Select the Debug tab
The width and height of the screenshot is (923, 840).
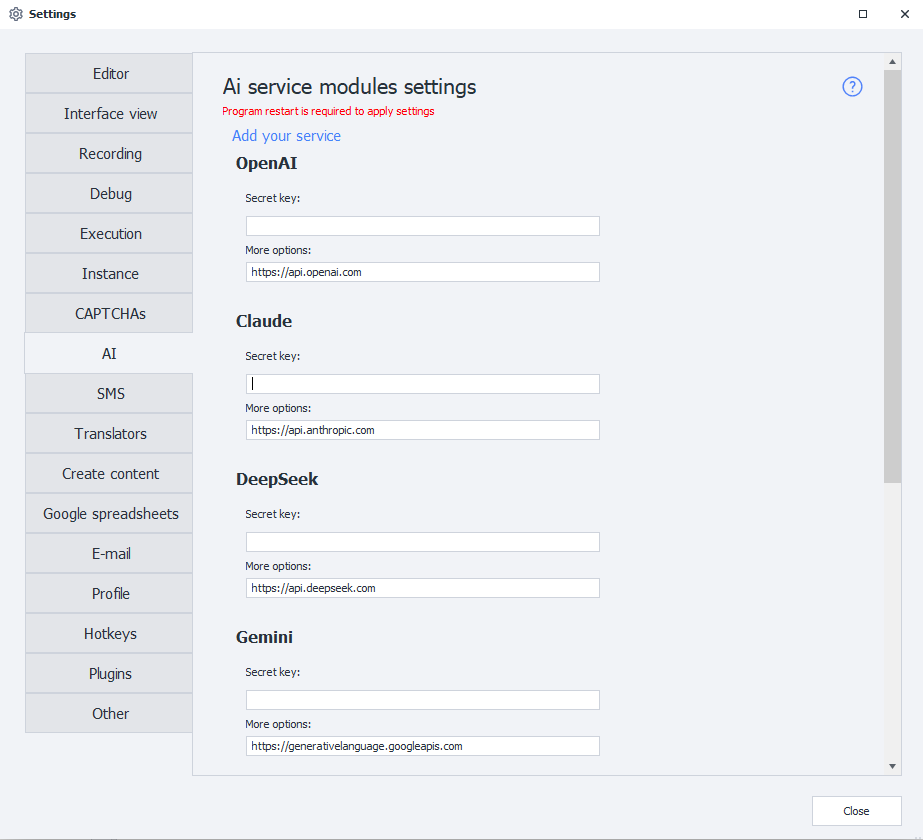[x=109, y=194]
